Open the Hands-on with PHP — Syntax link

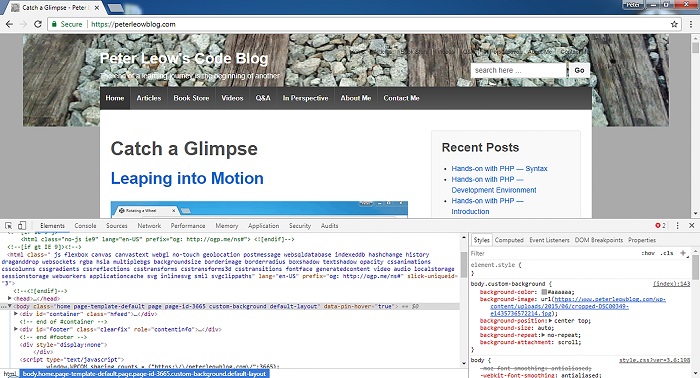[x=499, y=169]
